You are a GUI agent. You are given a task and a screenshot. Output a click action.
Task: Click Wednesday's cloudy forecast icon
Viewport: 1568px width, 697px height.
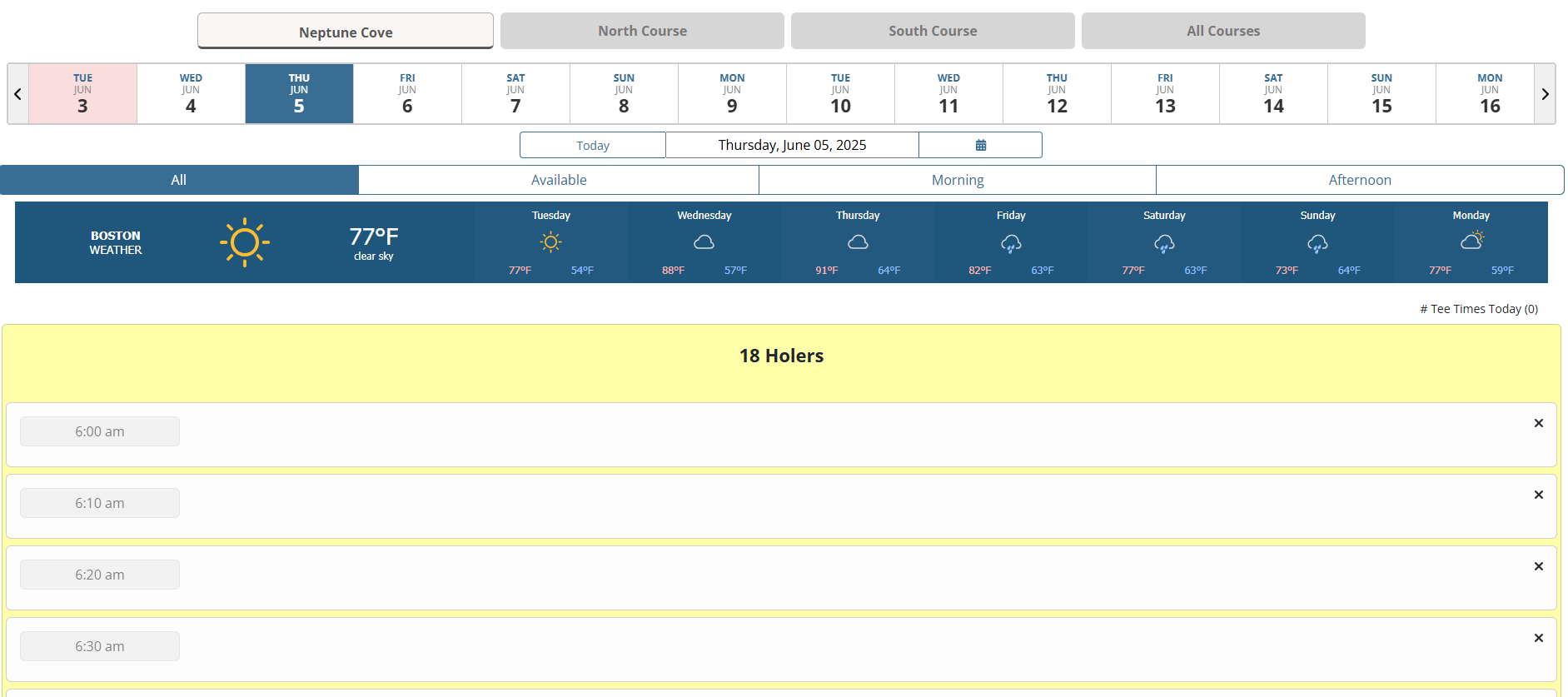(x=704, y=242)
